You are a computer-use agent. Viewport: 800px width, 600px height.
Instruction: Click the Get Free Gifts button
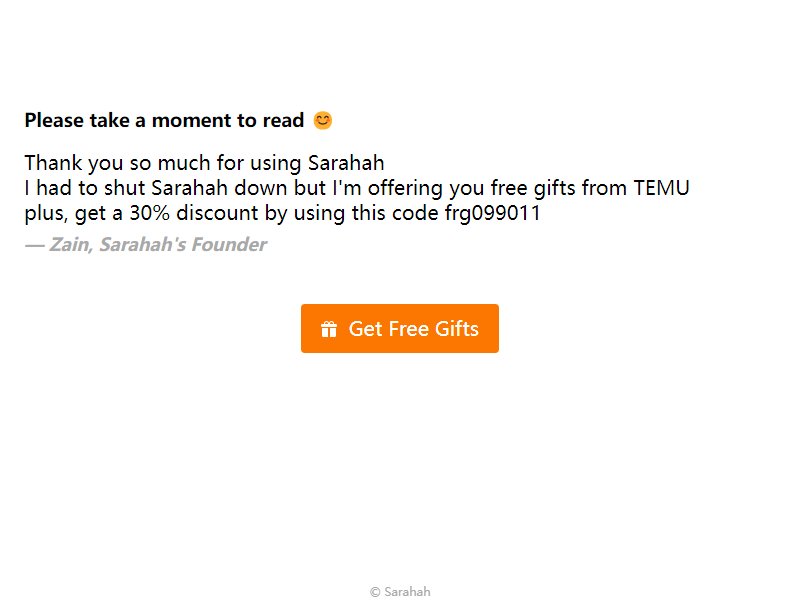pyautogui.click(x=399, y=328)
